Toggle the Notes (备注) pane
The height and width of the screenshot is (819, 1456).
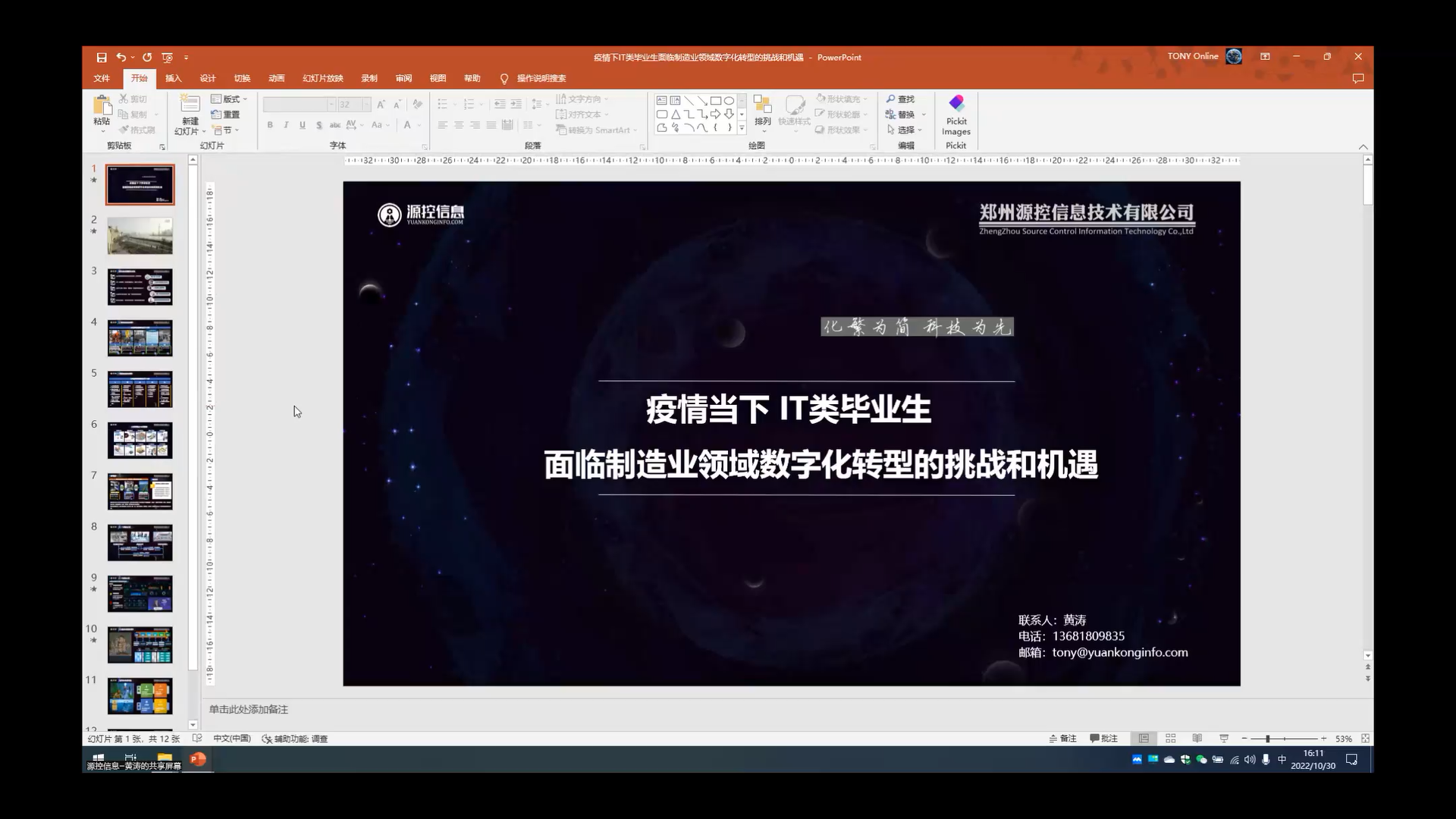(x=1063, y=739)
